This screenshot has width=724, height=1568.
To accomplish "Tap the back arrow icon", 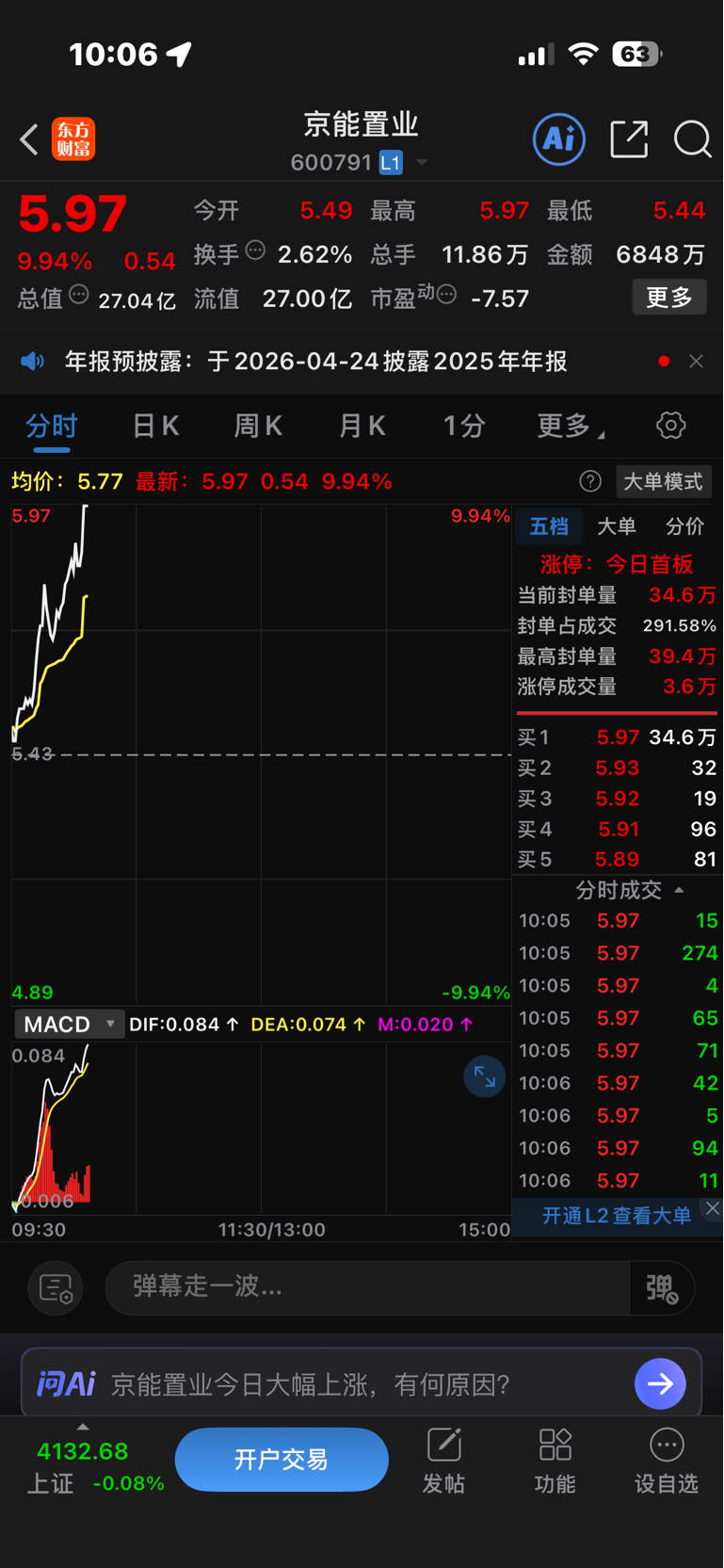I will tap(29, 139).
